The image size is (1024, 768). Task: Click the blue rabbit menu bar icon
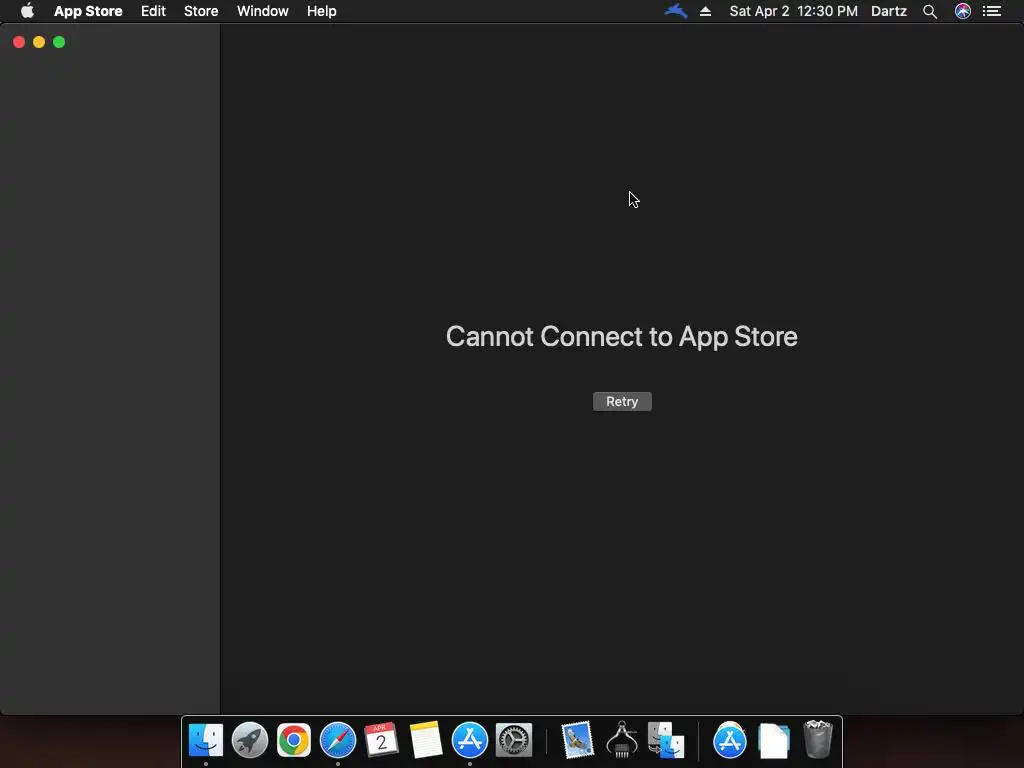[x=675, y=11]
